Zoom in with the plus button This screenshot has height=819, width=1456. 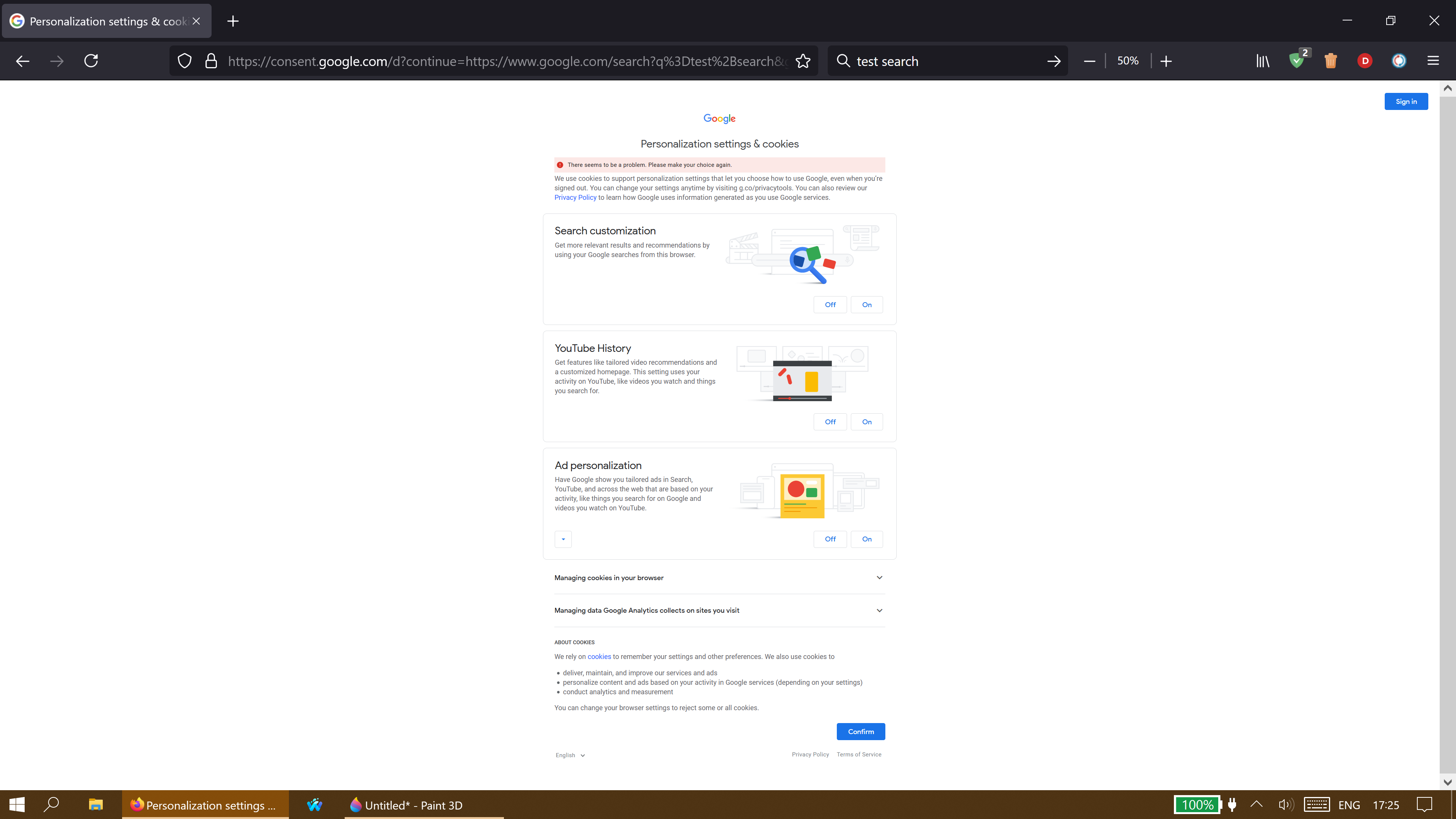click(1166, 61)
